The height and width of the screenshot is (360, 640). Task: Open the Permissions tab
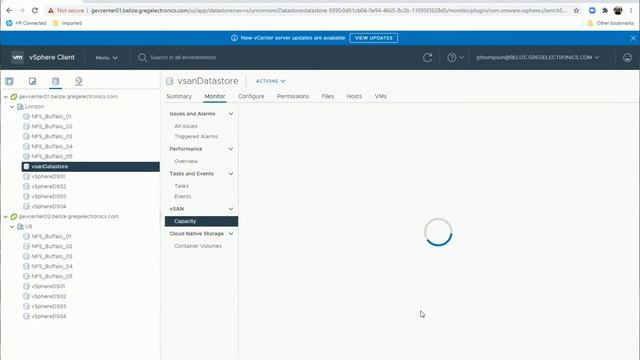[293, 96]
